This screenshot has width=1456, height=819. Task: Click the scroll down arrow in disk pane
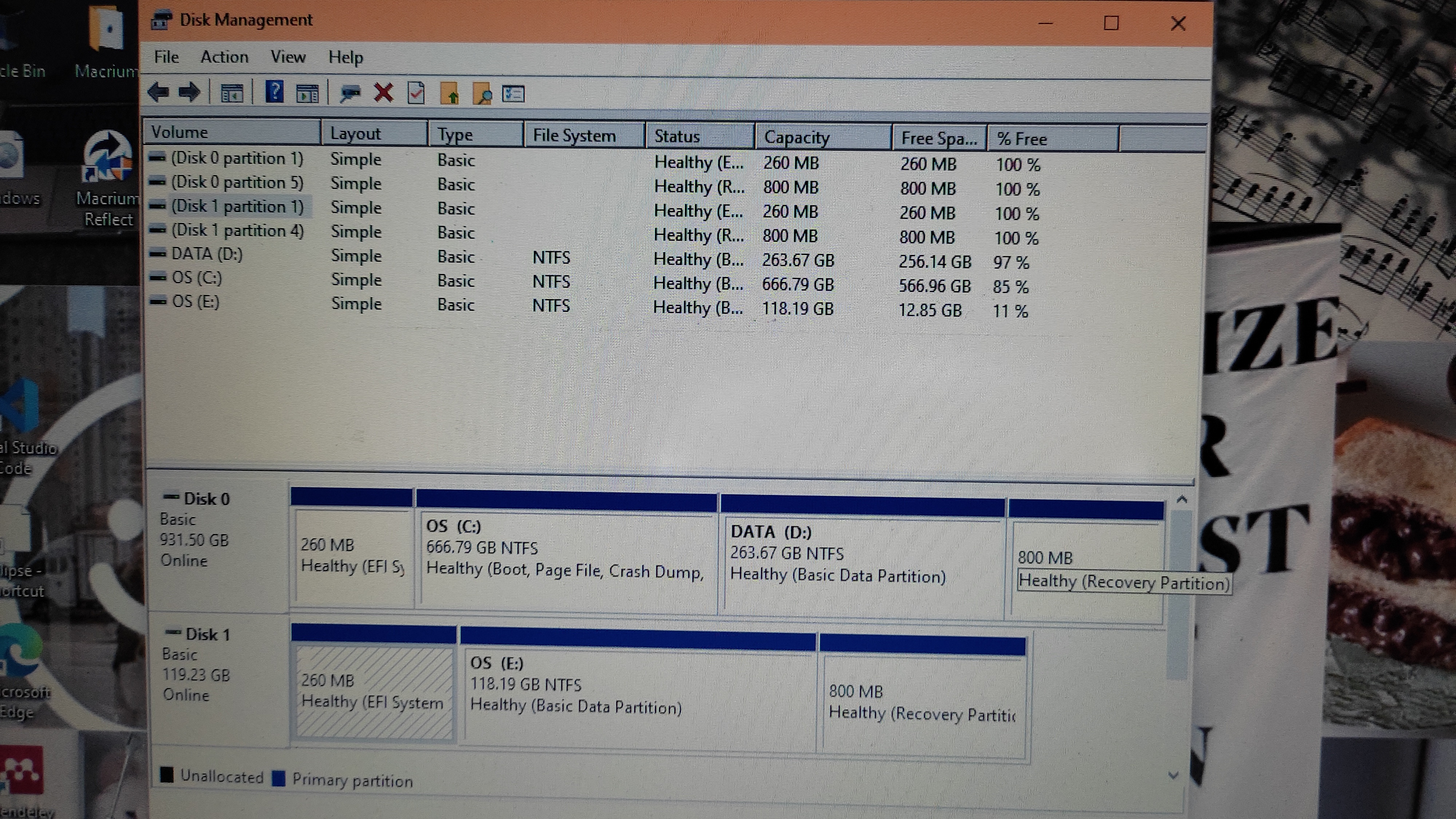(1173, 775)
